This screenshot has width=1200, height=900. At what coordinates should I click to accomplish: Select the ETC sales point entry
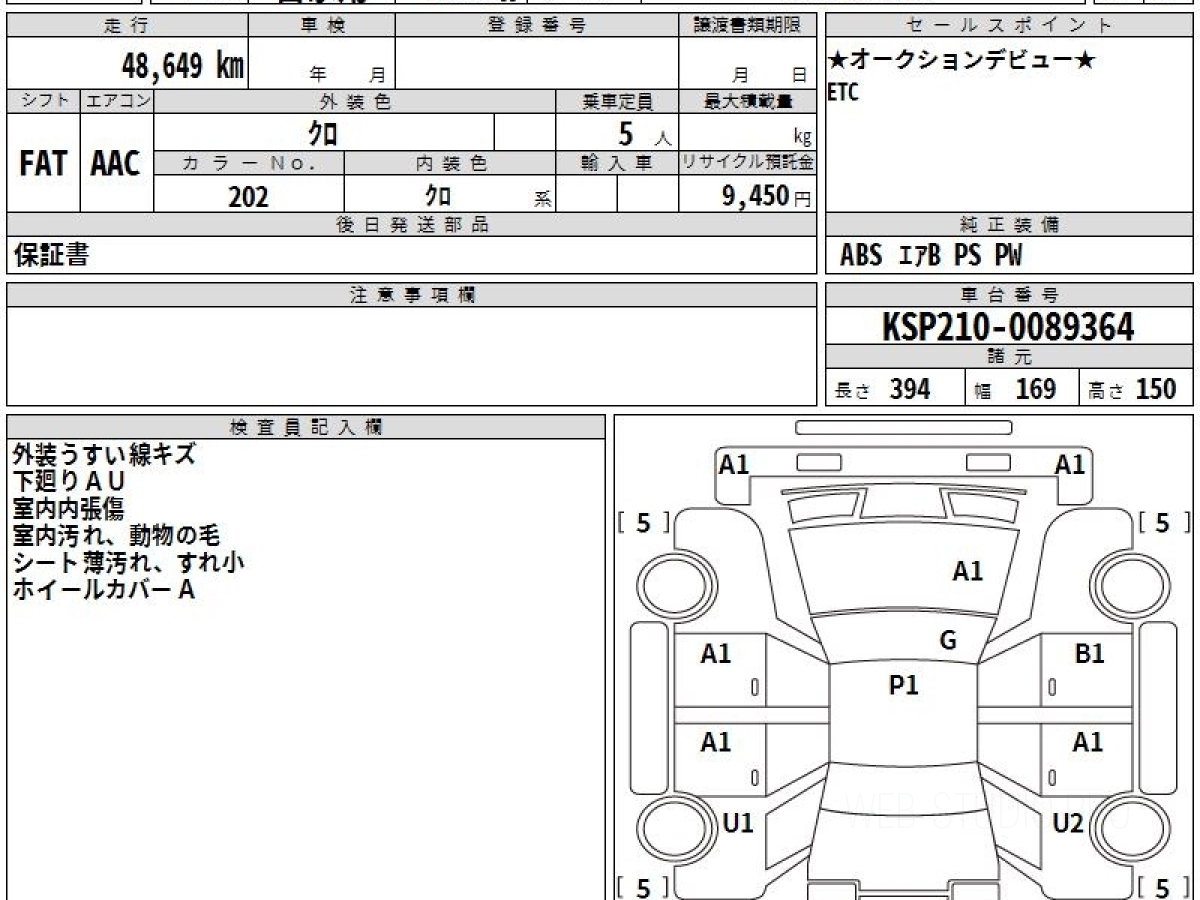tap(843, 93)
